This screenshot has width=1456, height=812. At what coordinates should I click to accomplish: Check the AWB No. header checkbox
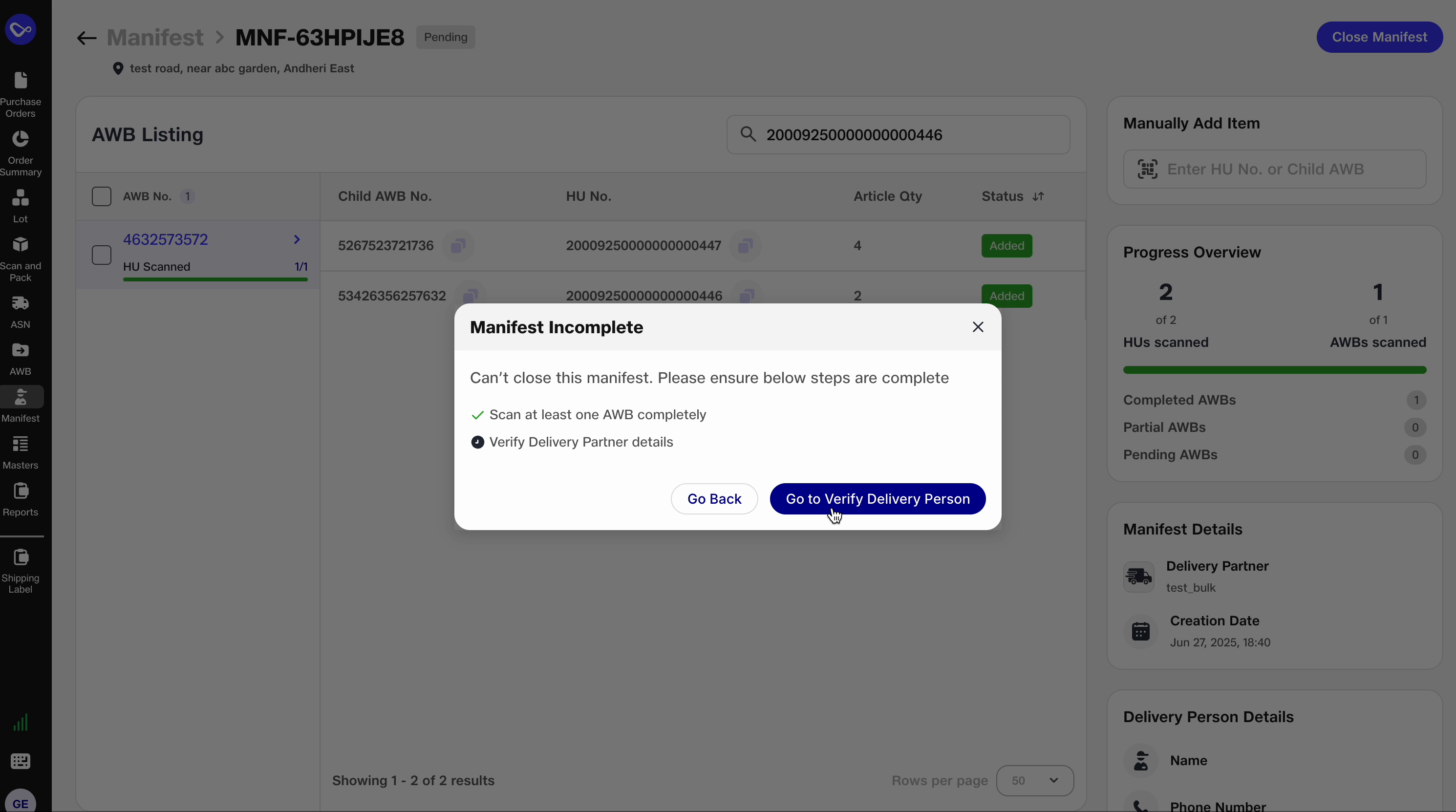[x=102, y=196]
